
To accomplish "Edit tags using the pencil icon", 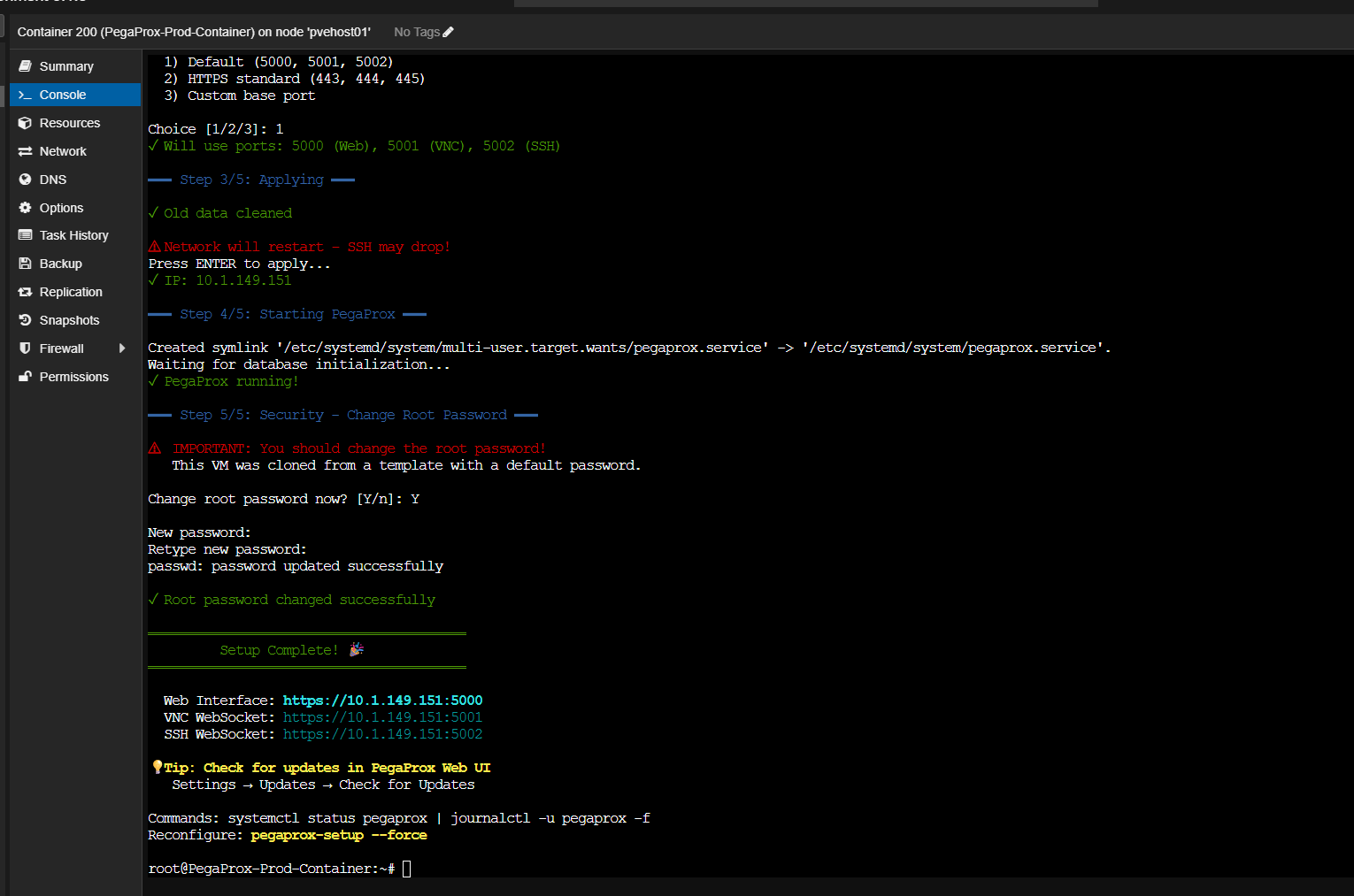I will coord(448,32).
